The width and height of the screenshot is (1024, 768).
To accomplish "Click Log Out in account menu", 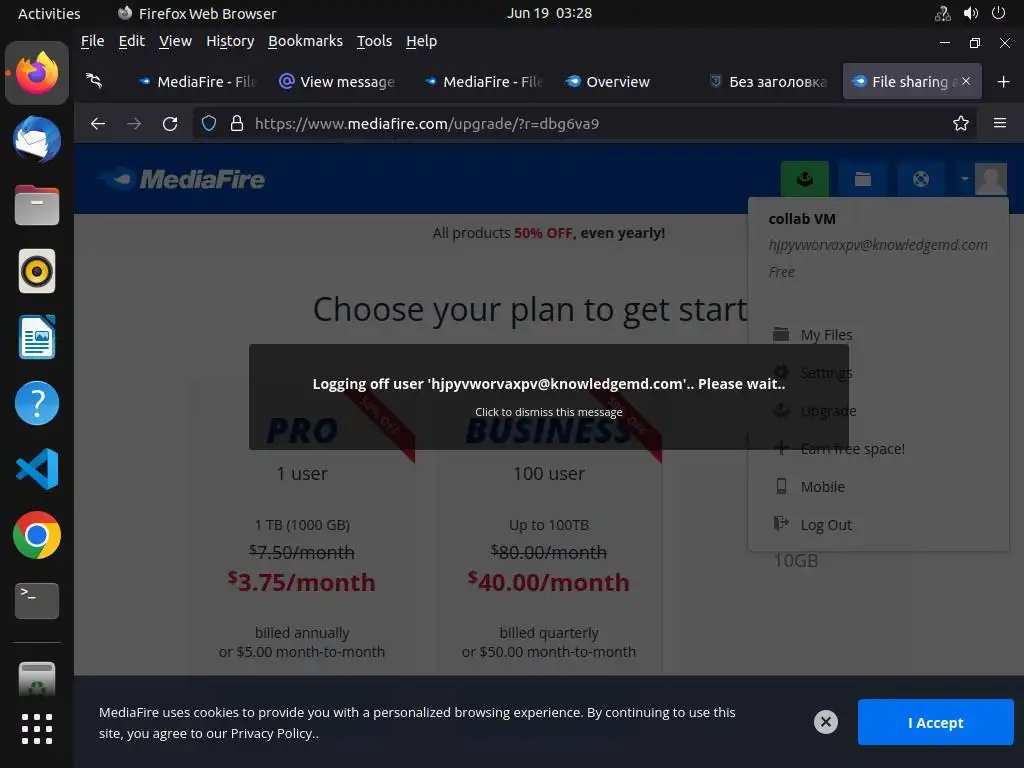I will pos(825,525).
